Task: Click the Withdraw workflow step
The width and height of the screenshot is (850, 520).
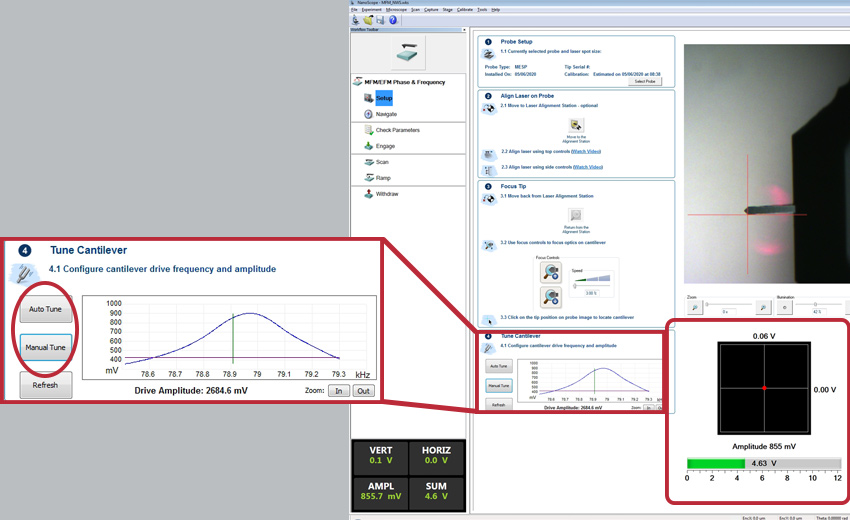Action: [387, 194]
